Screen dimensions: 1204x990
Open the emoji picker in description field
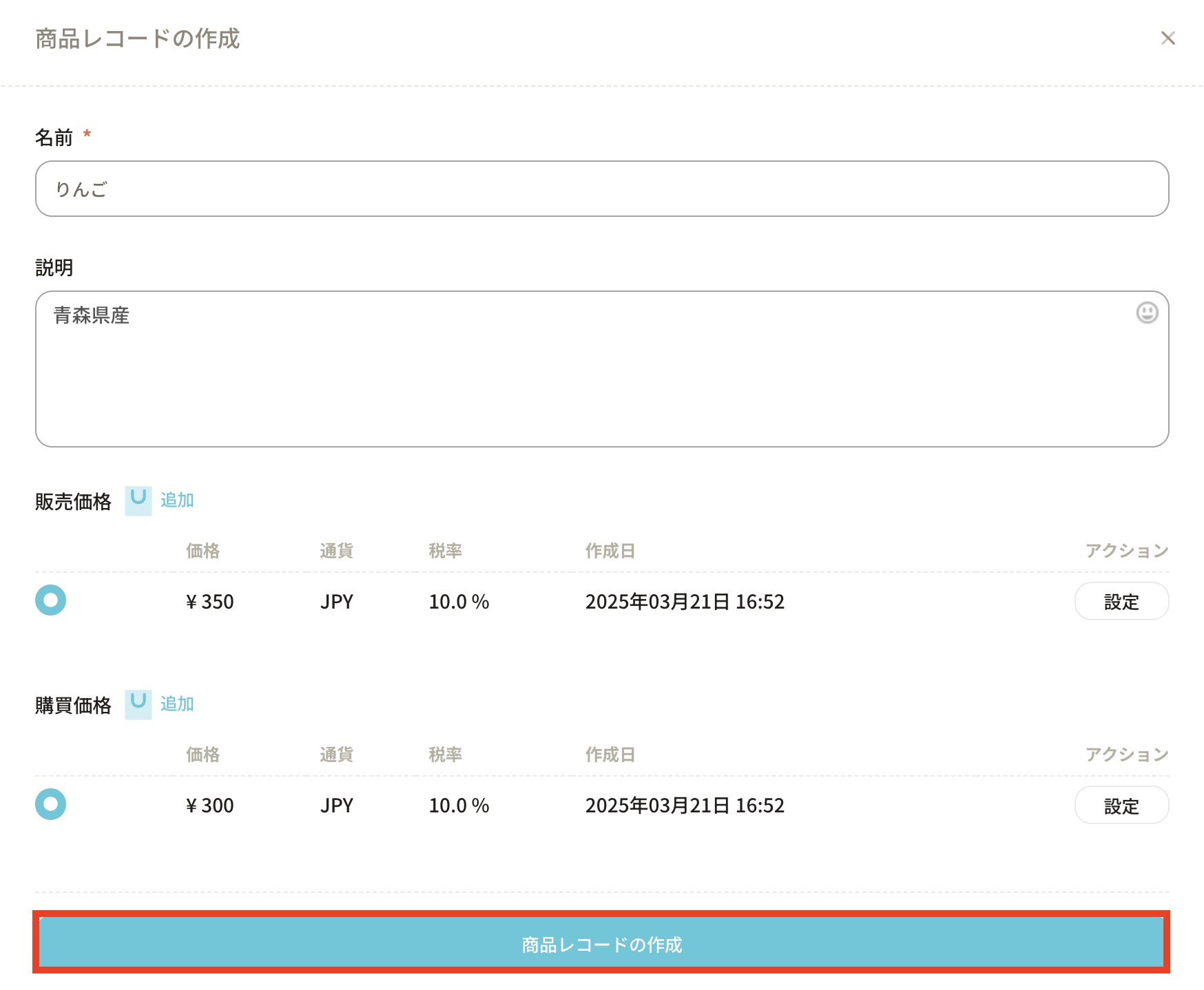1147,313
